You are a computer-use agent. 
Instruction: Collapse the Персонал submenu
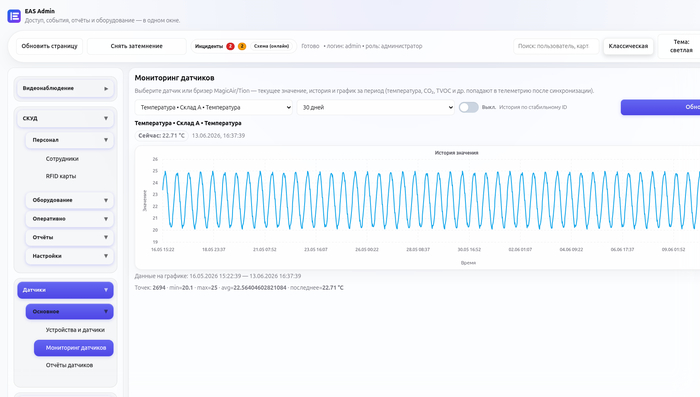pos(69,140)
